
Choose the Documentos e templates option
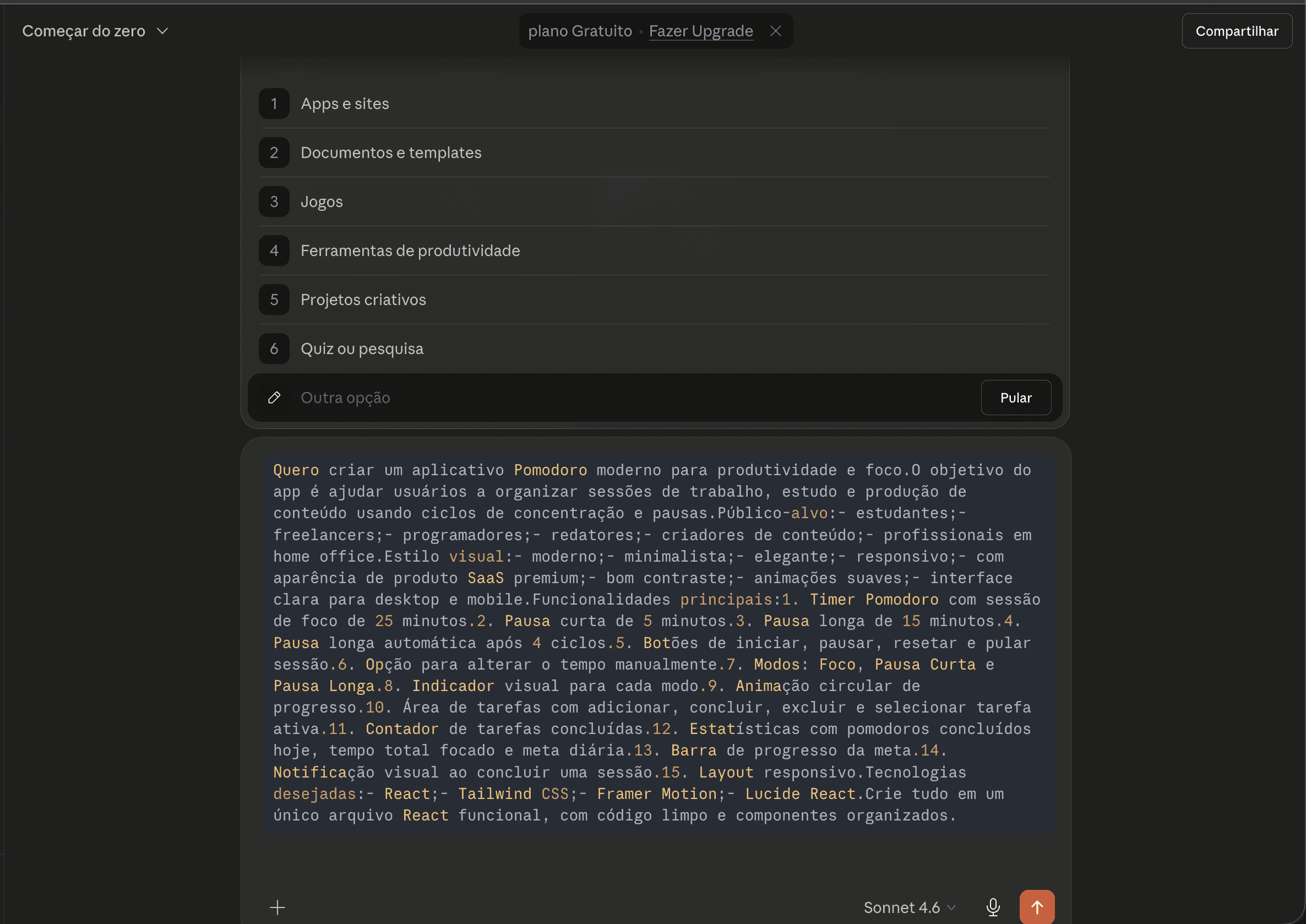[655, 153]
